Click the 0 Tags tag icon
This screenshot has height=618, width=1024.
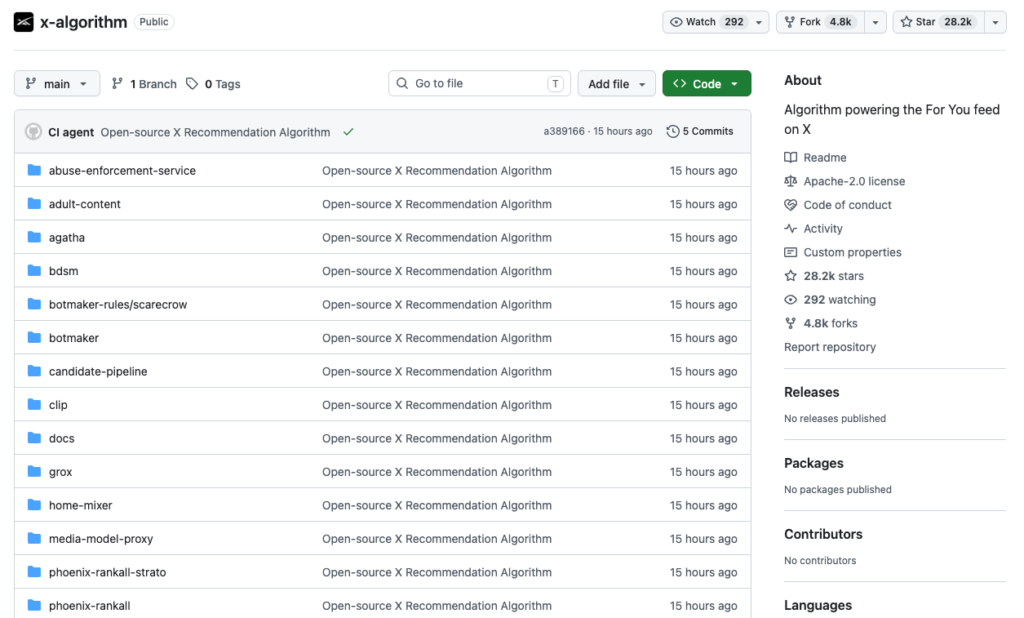tap(192, 84)
